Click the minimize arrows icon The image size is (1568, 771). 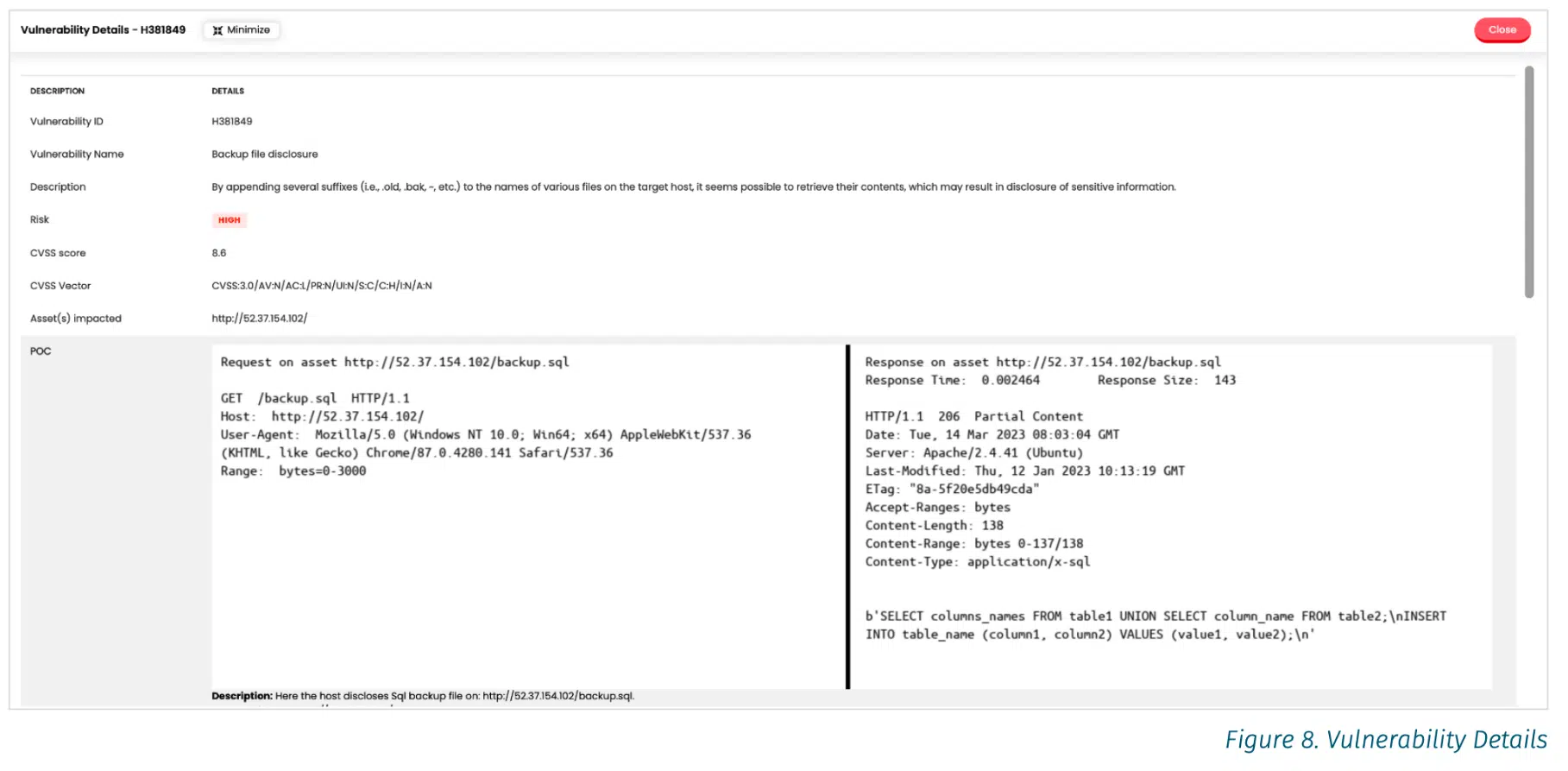click(217, 30)
